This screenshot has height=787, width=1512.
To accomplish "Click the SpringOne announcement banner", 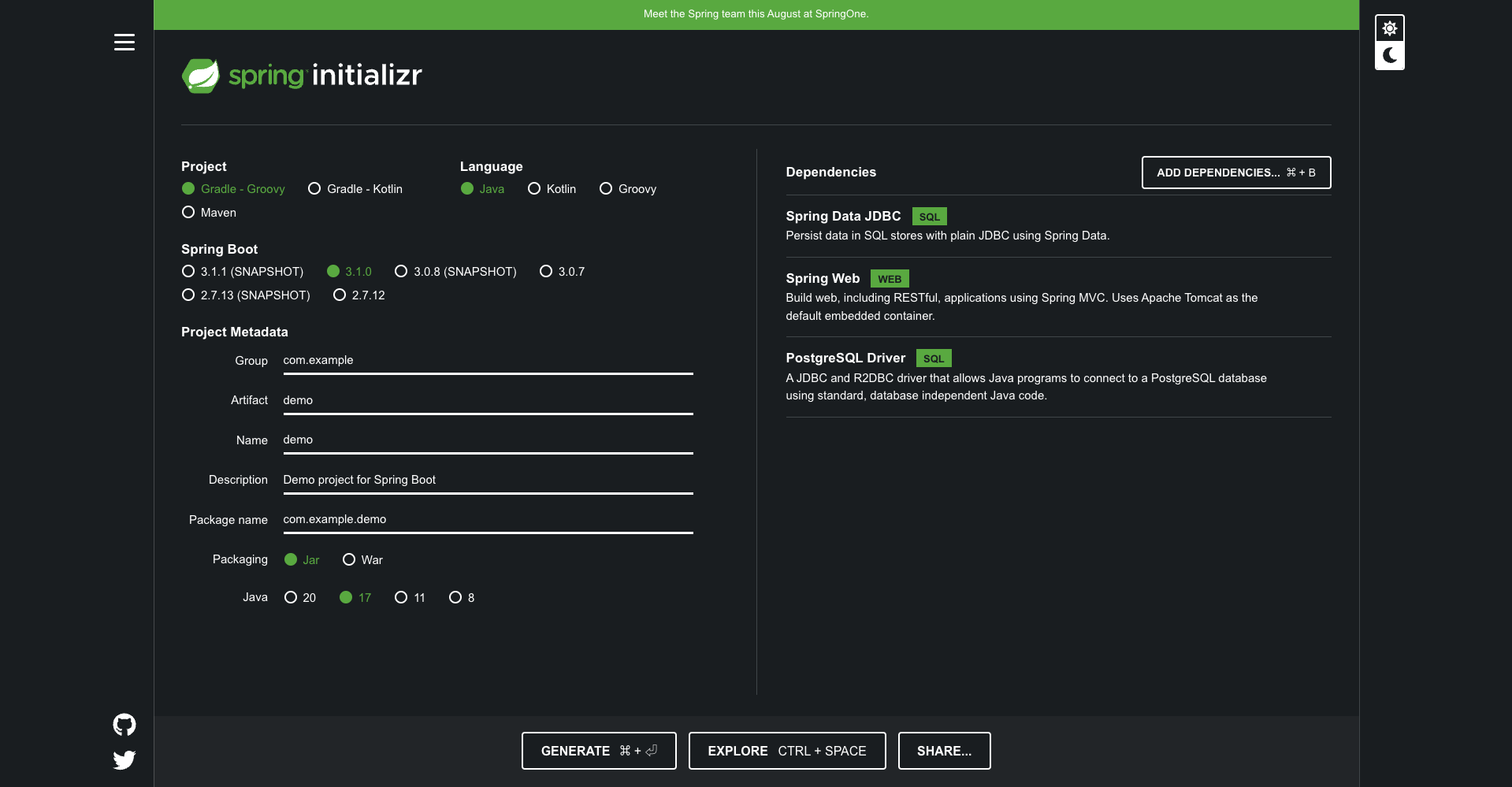I will [x=756, y=14].
